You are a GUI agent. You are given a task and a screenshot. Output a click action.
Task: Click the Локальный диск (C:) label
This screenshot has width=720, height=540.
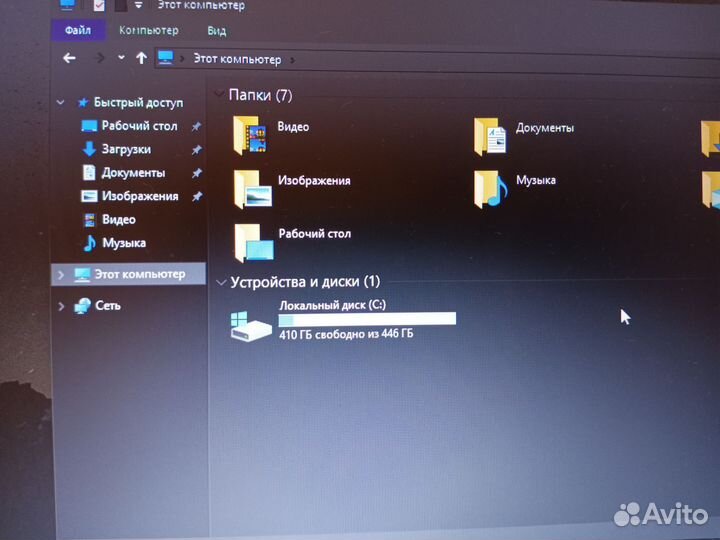tap(332, 305)
